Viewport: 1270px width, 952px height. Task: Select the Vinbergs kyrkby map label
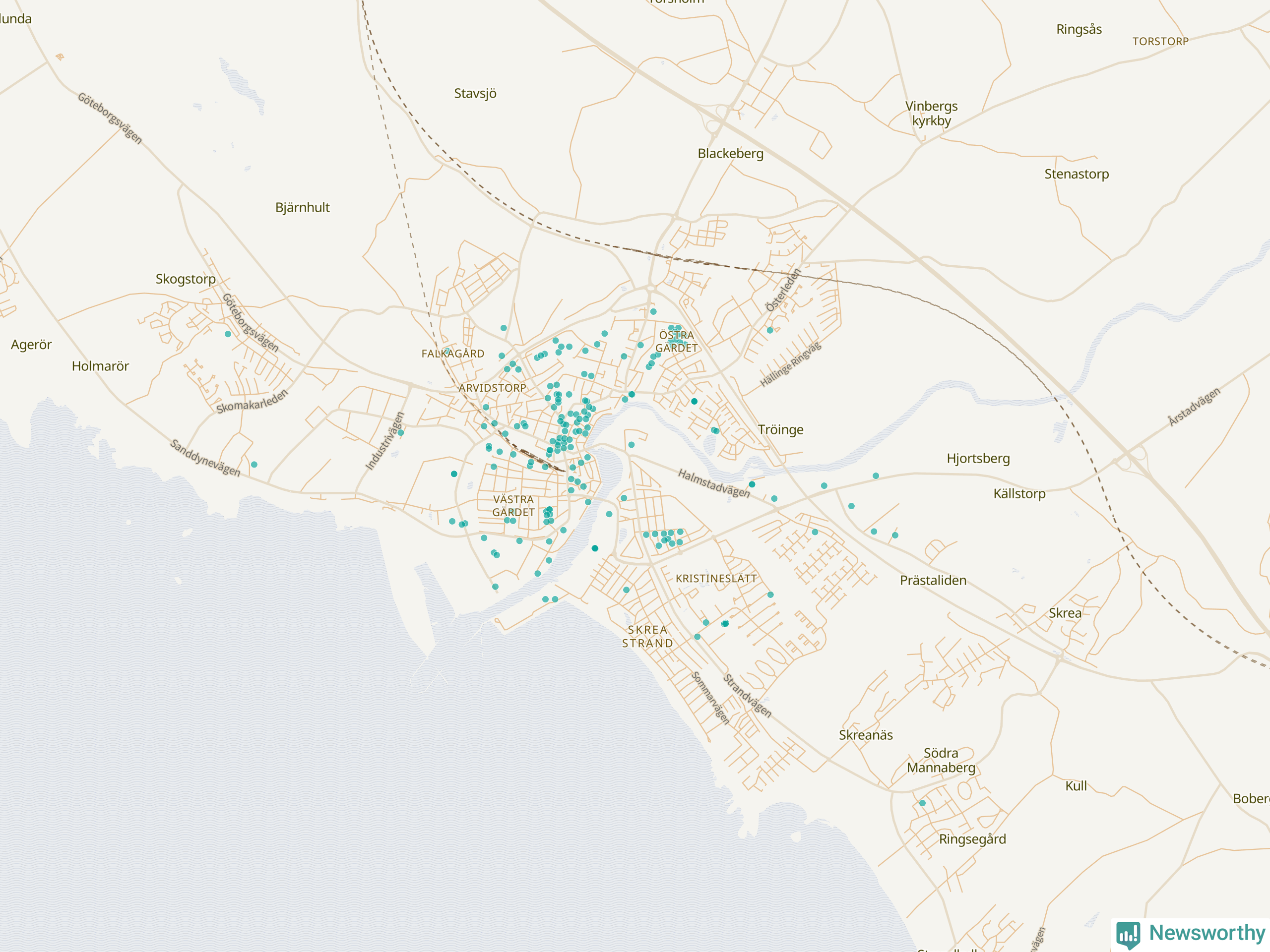pos(931,114)
